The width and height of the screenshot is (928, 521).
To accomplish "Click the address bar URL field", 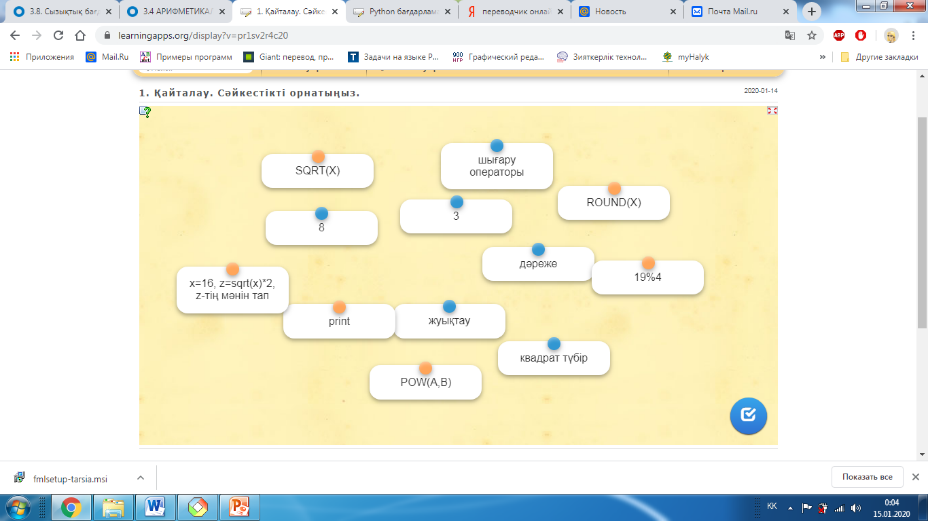I will 438,36.
